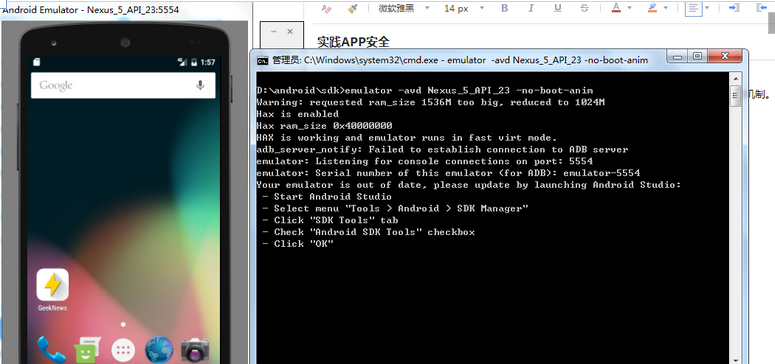Viewport: 775px width, 364px height.
Task: Decrease paragraph indent in editor
Action: click(x=762, y=8)
